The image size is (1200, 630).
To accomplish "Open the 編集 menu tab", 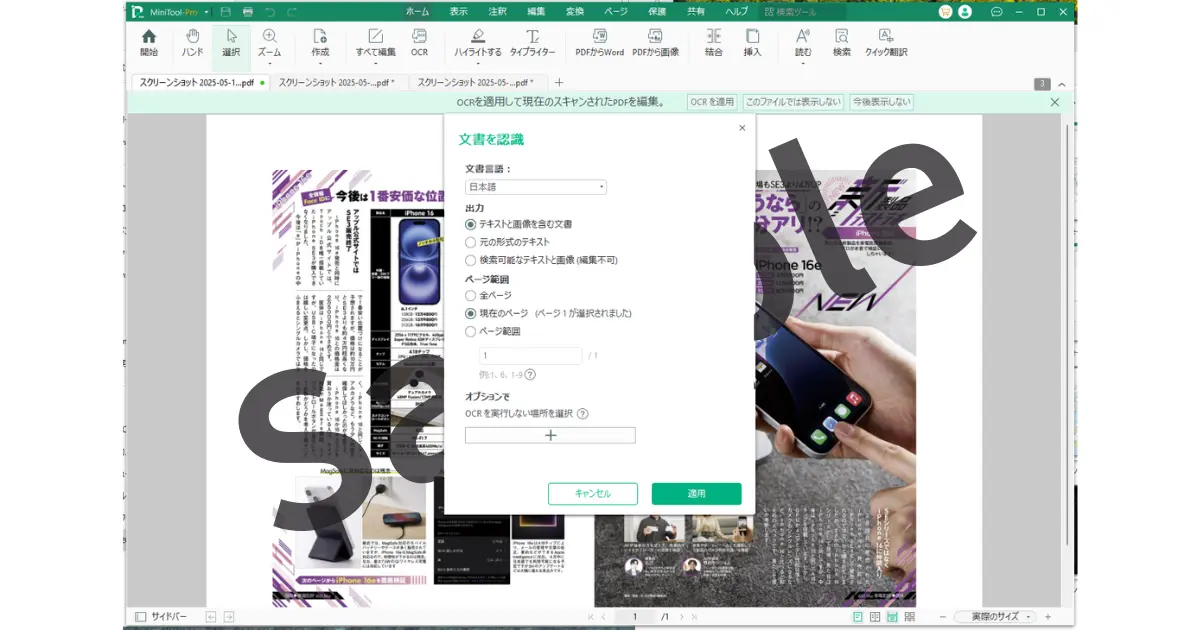I will coord(536,12).
